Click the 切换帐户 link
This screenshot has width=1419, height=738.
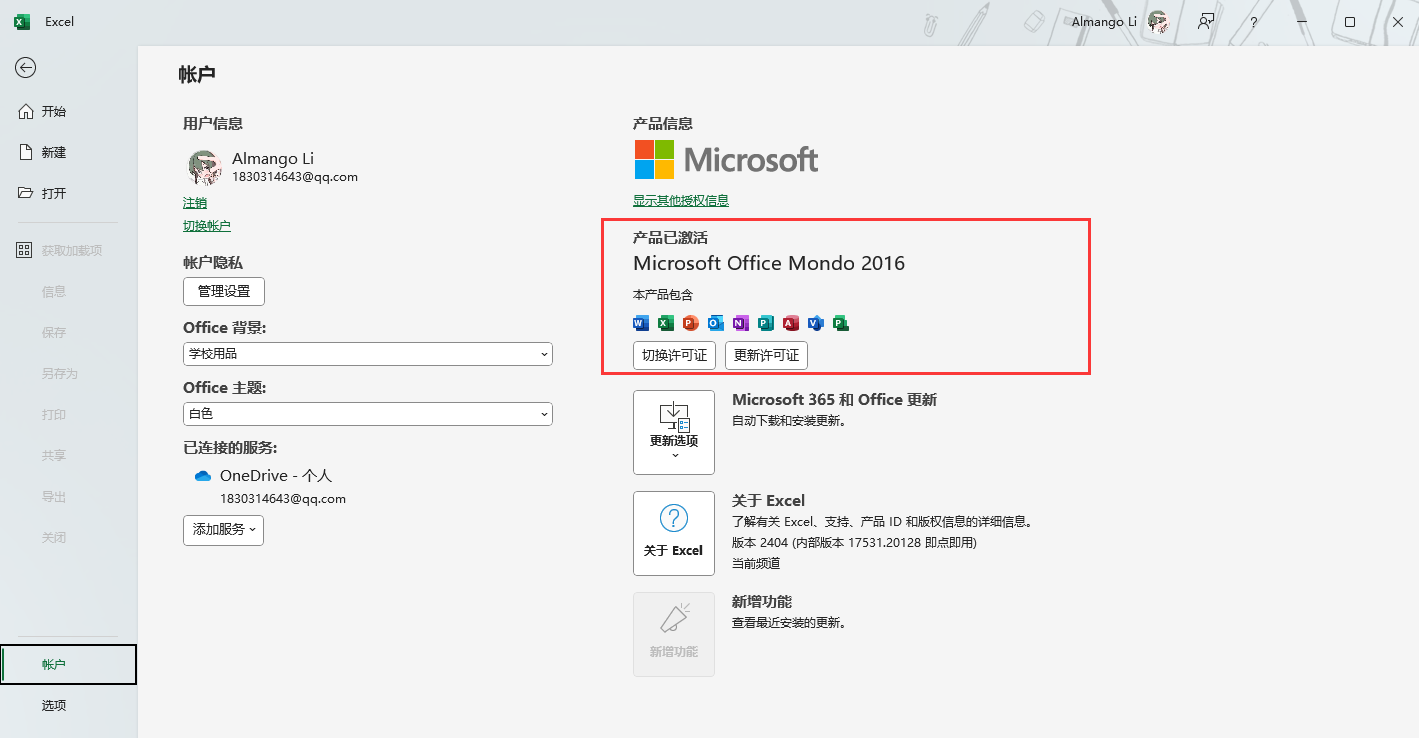[206, 226]
